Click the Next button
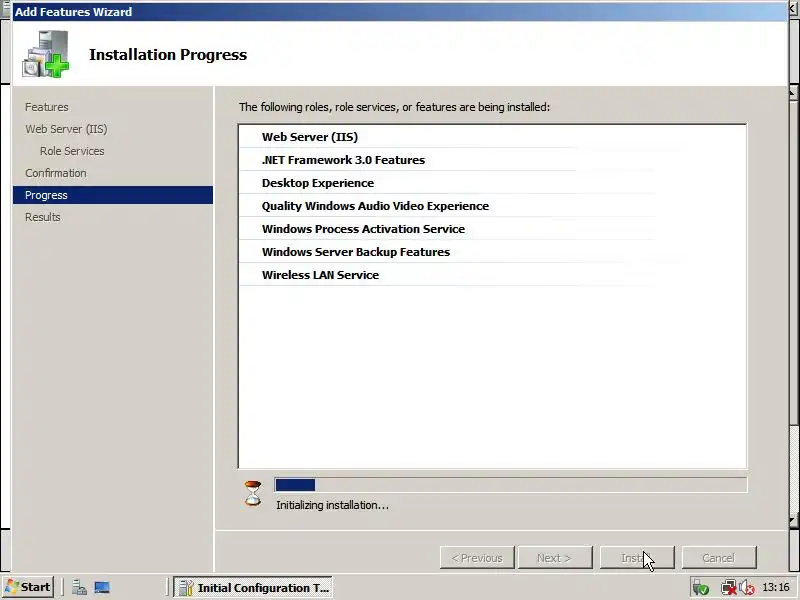 (x=555, y=558)
